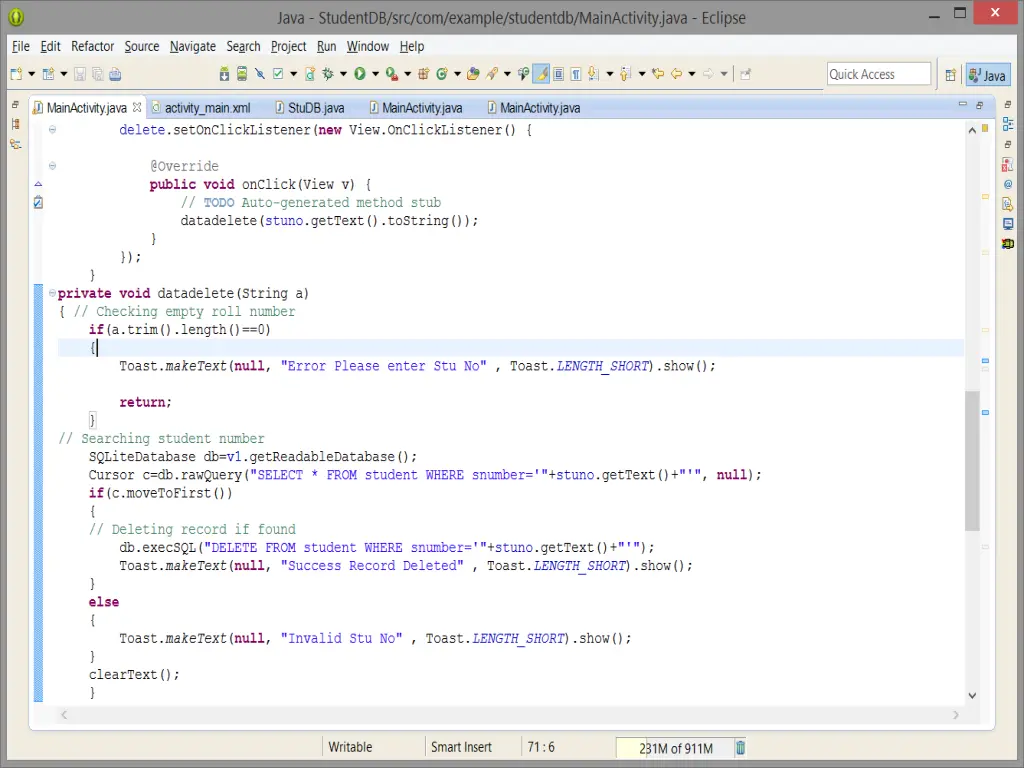Click the New Android XML file icon
This screenshot has width=1024, height=768.
[310, 74]
